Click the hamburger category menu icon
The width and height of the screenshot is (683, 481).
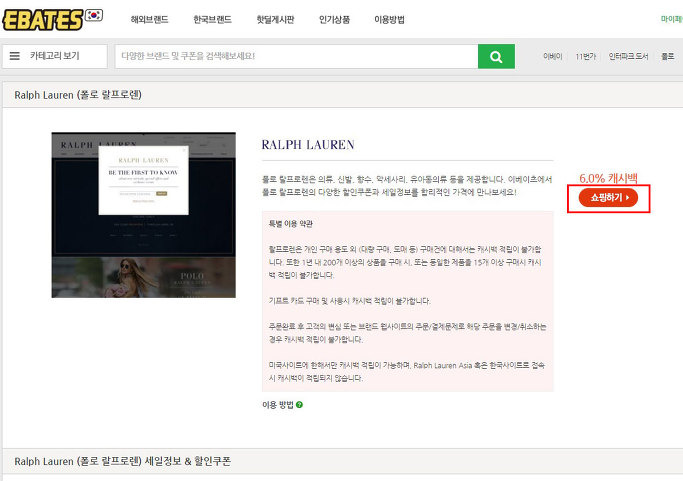click(x=15, y=56)
